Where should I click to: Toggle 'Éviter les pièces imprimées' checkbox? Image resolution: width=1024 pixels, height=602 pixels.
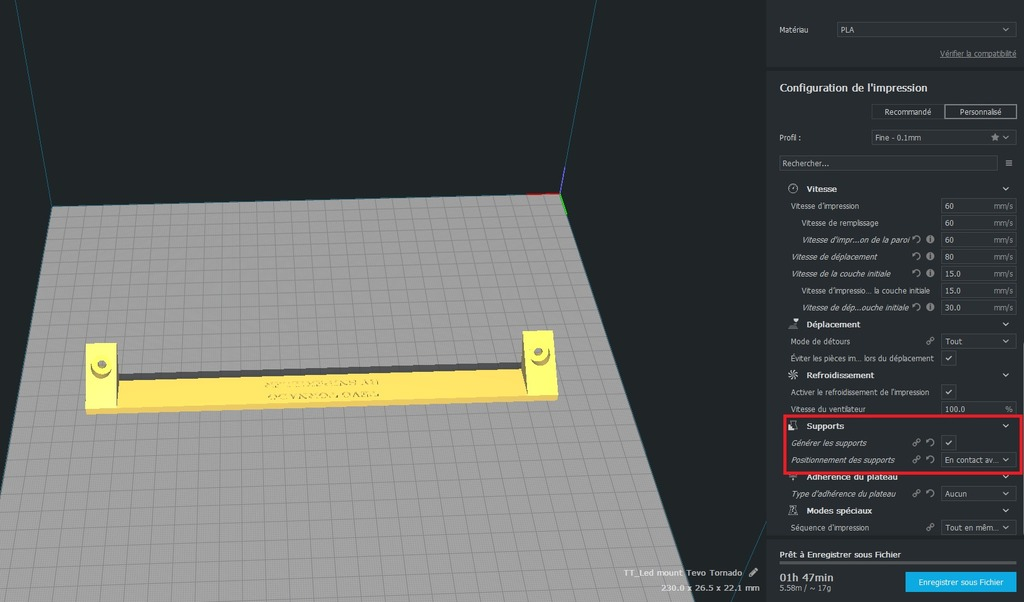point(949,358)
